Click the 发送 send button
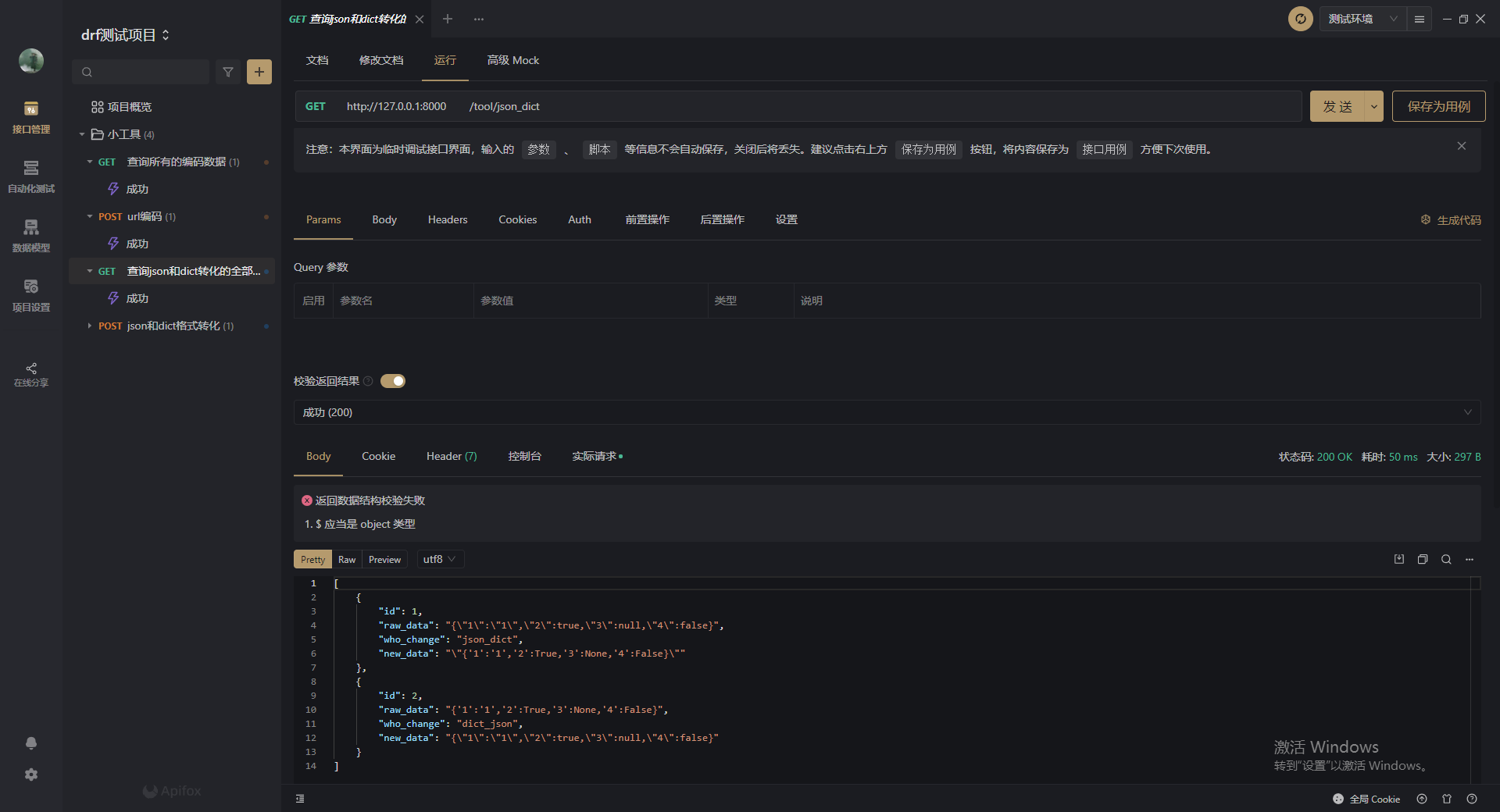This screenshot has height=812, width=1500. (1337, 106)
